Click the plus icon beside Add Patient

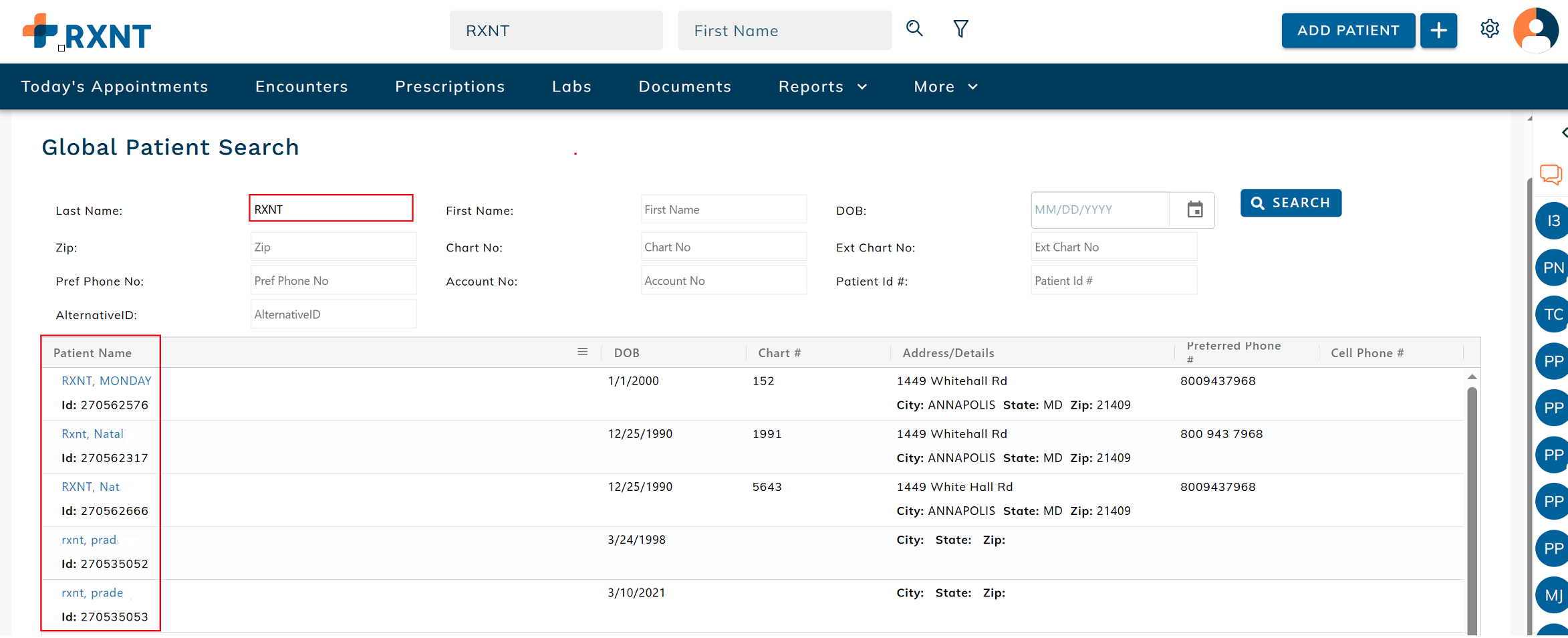tap(1438, 30)
